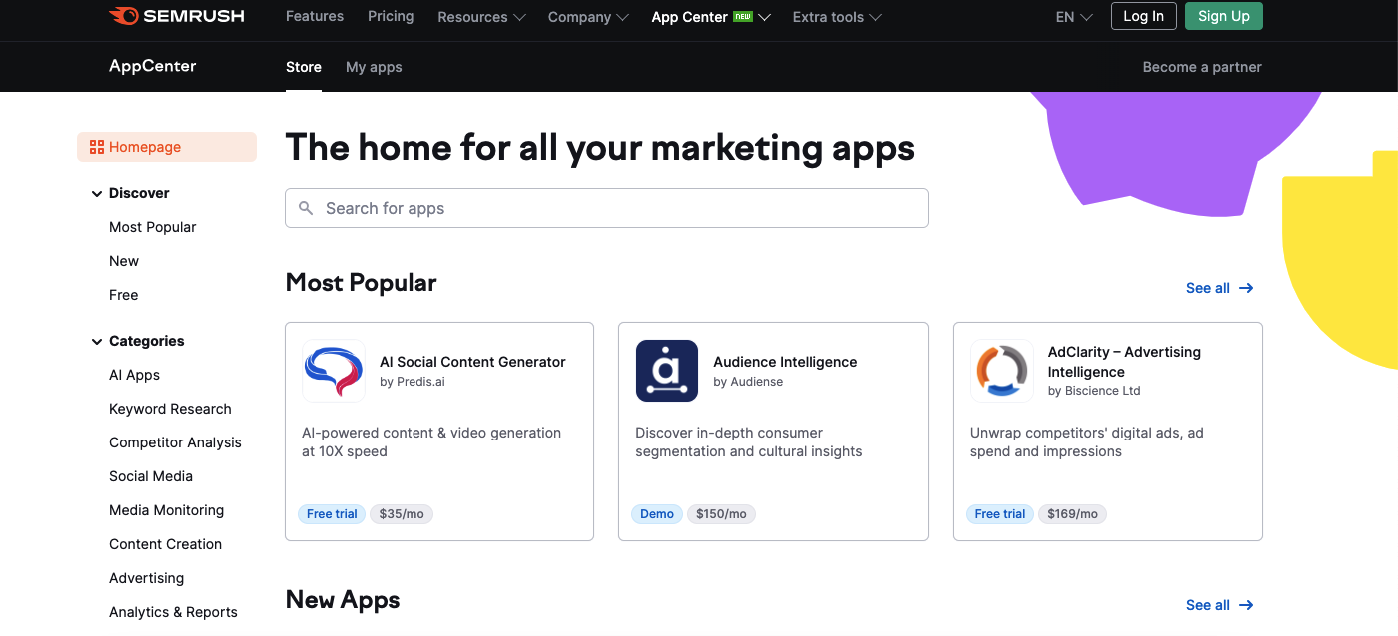Open AI Social Content Generator app icon

pyautogui.click(x=334, y=371)
